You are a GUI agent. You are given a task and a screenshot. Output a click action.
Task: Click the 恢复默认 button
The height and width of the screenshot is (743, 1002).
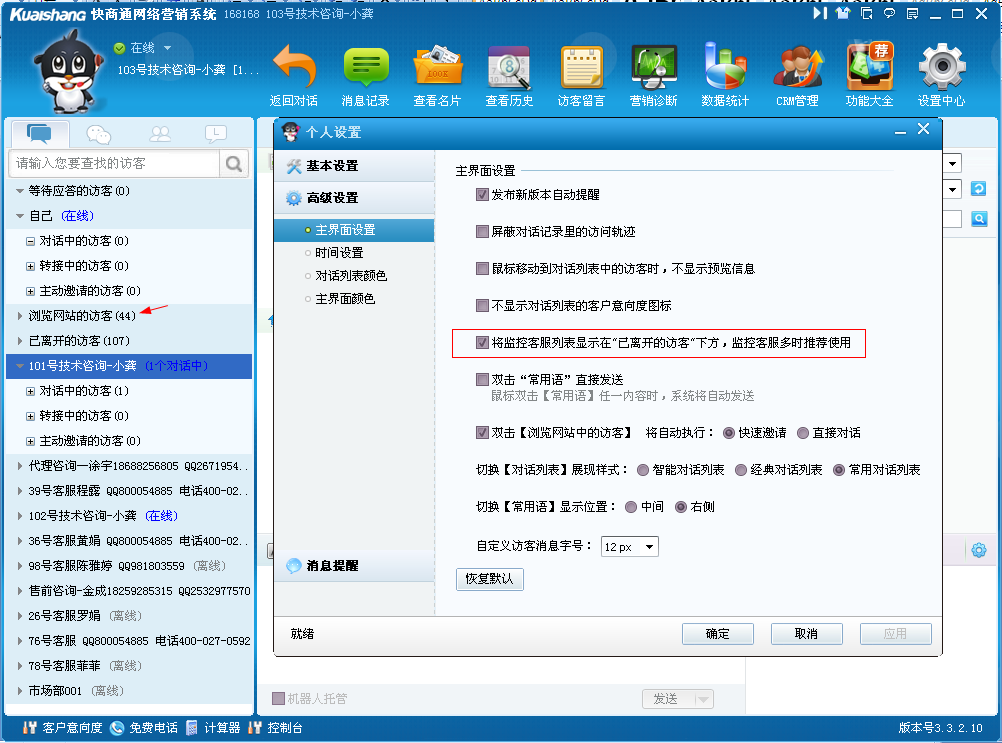(x=489, y=580)
